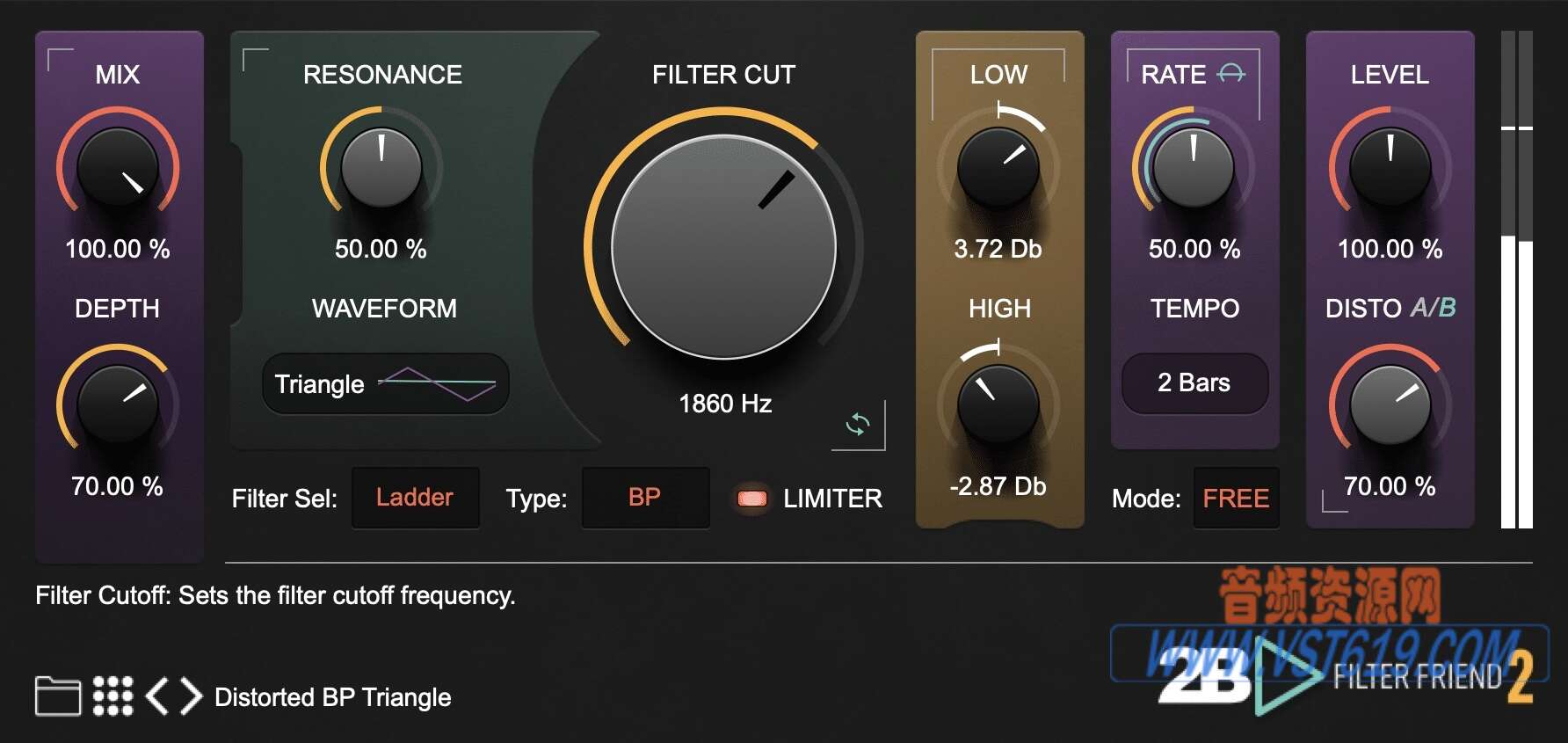
Task: Go to previous preset with left arrow
Action: 156,696
